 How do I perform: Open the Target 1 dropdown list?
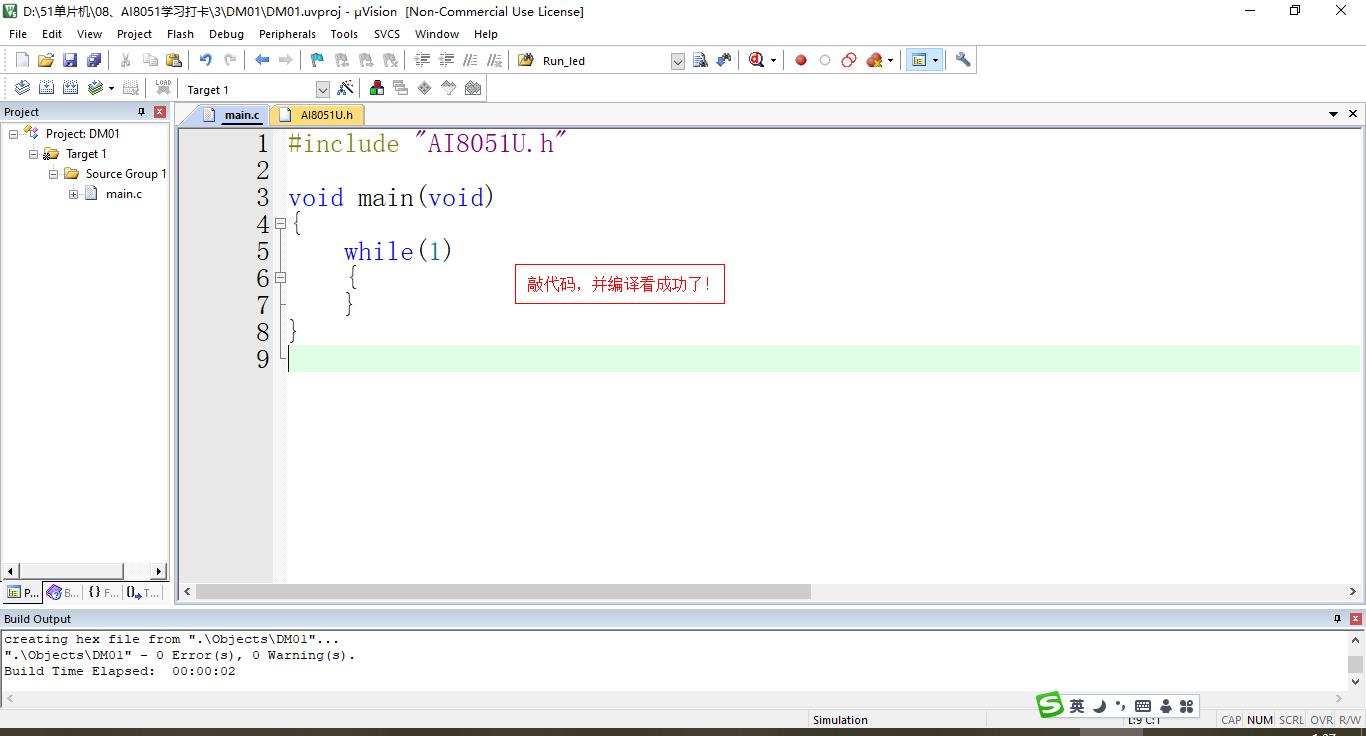322,89
